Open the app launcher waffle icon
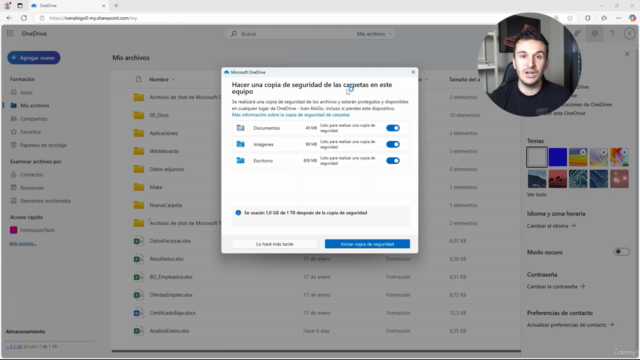This screenshot has width=640, height=360. point(10,33)
